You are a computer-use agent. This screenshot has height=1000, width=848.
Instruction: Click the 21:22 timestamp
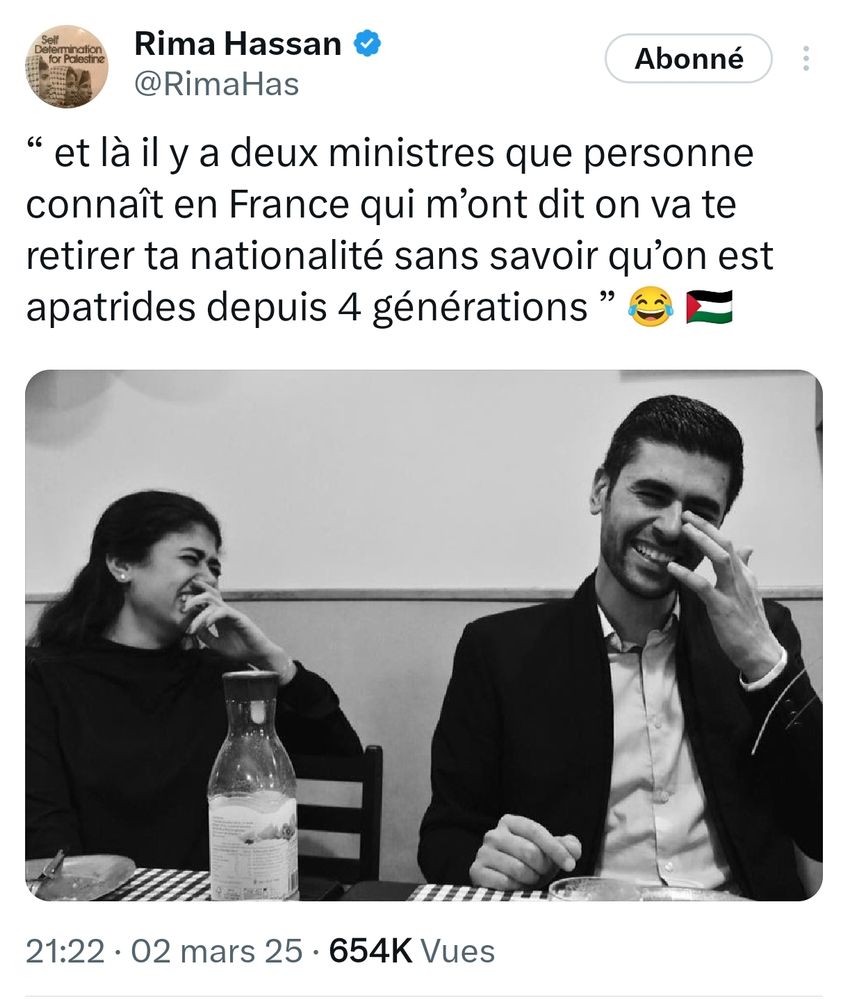(x=65, y=951)
